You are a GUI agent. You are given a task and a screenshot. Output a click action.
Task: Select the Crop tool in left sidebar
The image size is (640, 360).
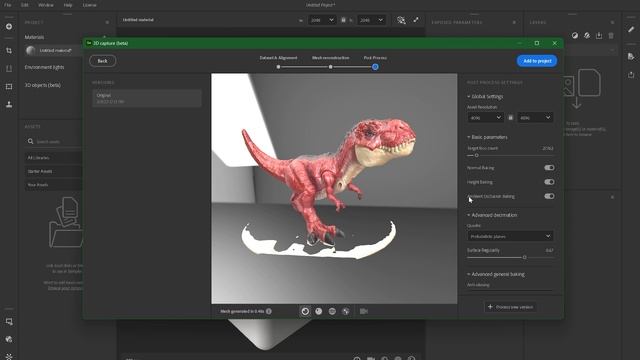[9, 51]
